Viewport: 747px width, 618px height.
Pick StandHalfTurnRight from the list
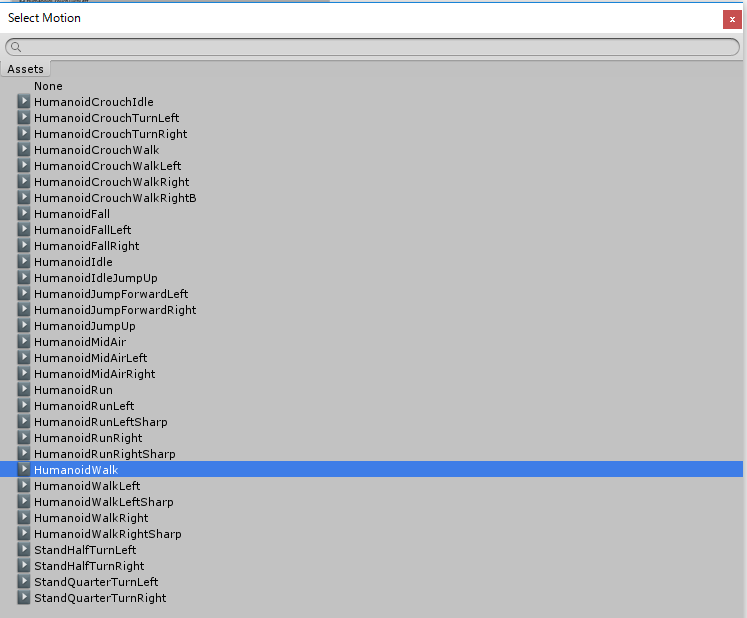(89, 566)
